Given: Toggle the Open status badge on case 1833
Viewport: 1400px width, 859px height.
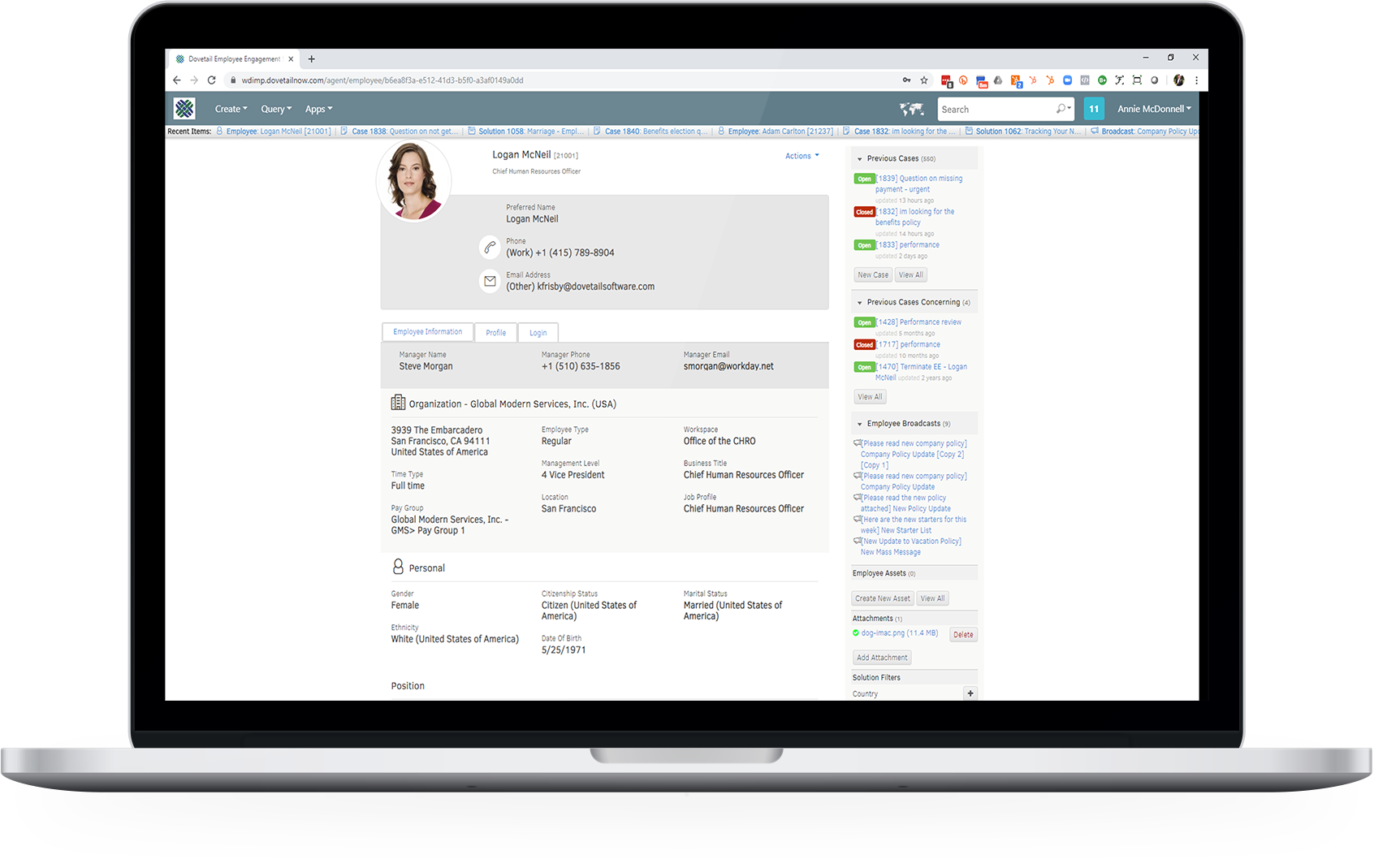Looking at the screenshot, I should tap(863, 244).
